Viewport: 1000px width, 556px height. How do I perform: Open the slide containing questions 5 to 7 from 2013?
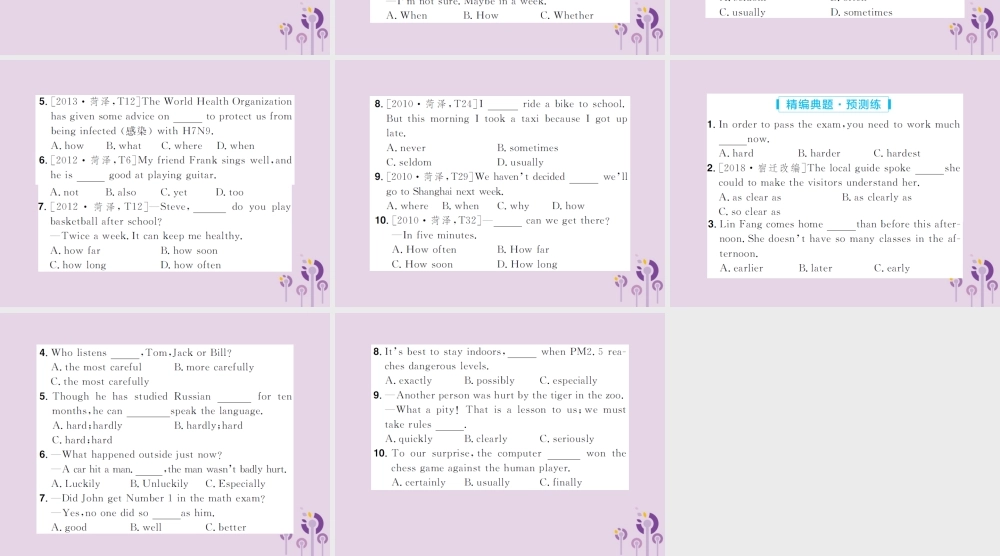(165, 183)
